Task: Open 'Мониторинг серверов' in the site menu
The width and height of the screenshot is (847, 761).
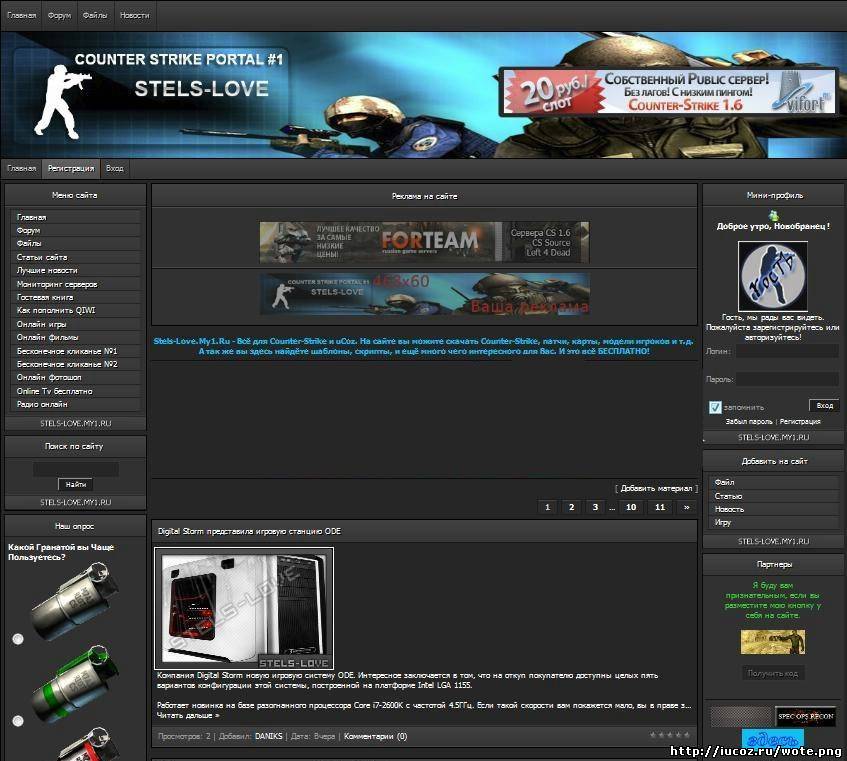Action: [76, 284]
